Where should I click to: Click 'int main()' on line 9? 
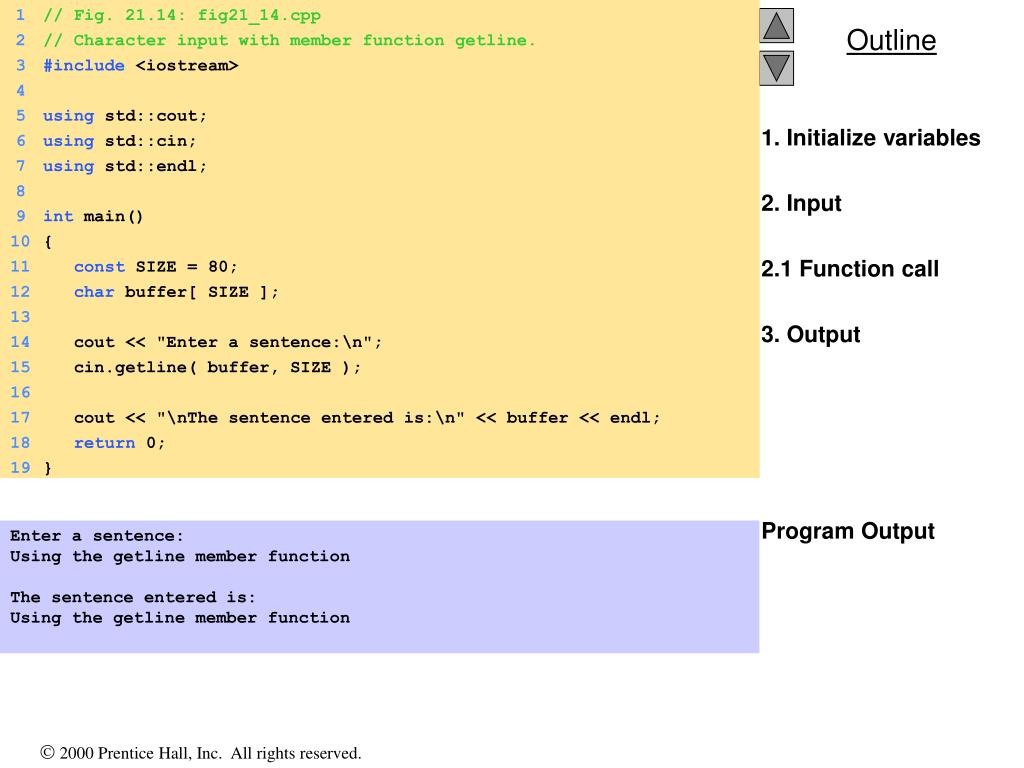[93, 216]
